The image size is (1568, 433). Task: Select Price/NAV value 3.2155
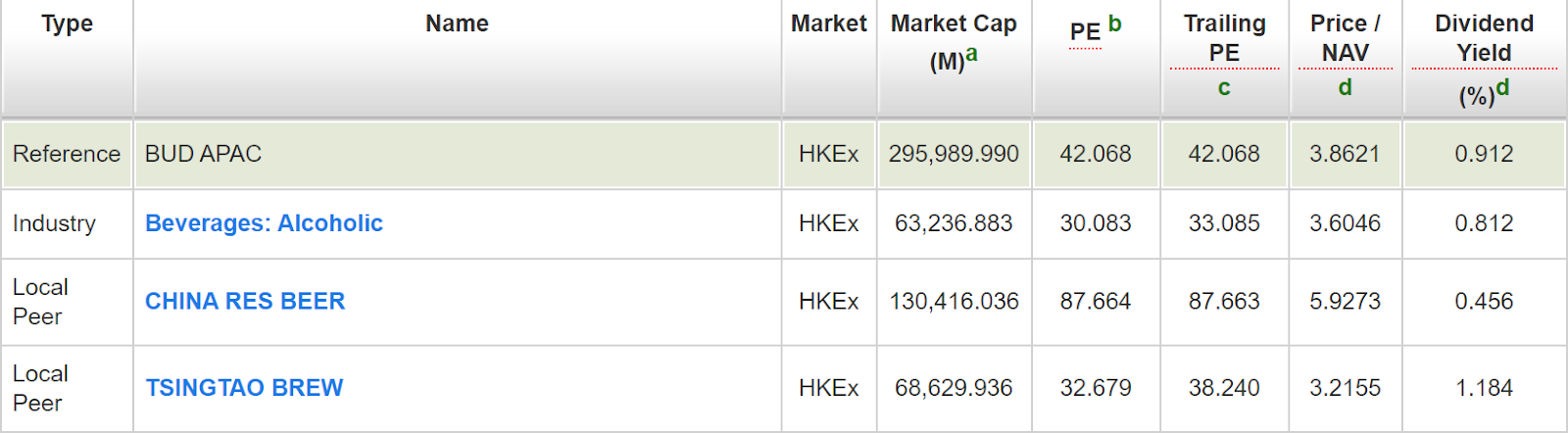pos(1346,388)
